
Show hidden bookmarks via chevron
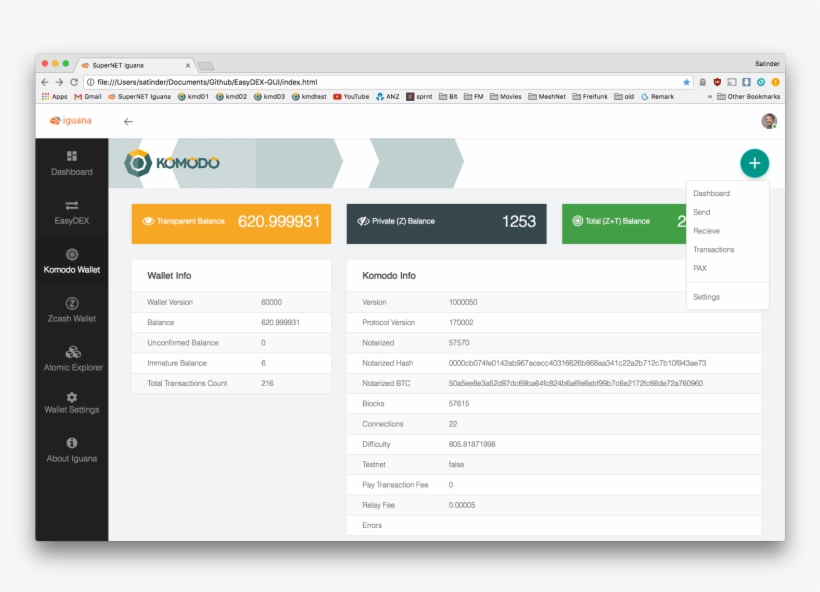coord(709,97)
